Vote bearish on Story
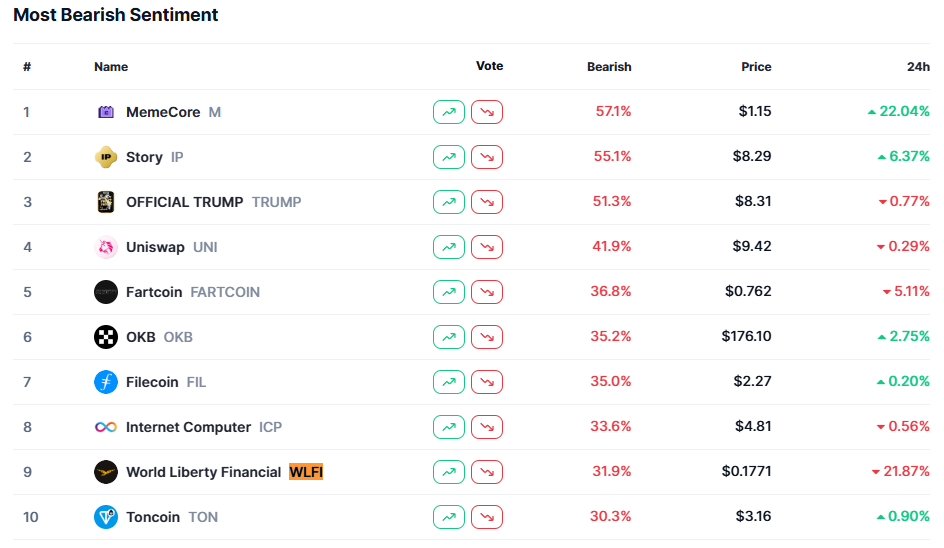The image size is (944, 548). 487,157
